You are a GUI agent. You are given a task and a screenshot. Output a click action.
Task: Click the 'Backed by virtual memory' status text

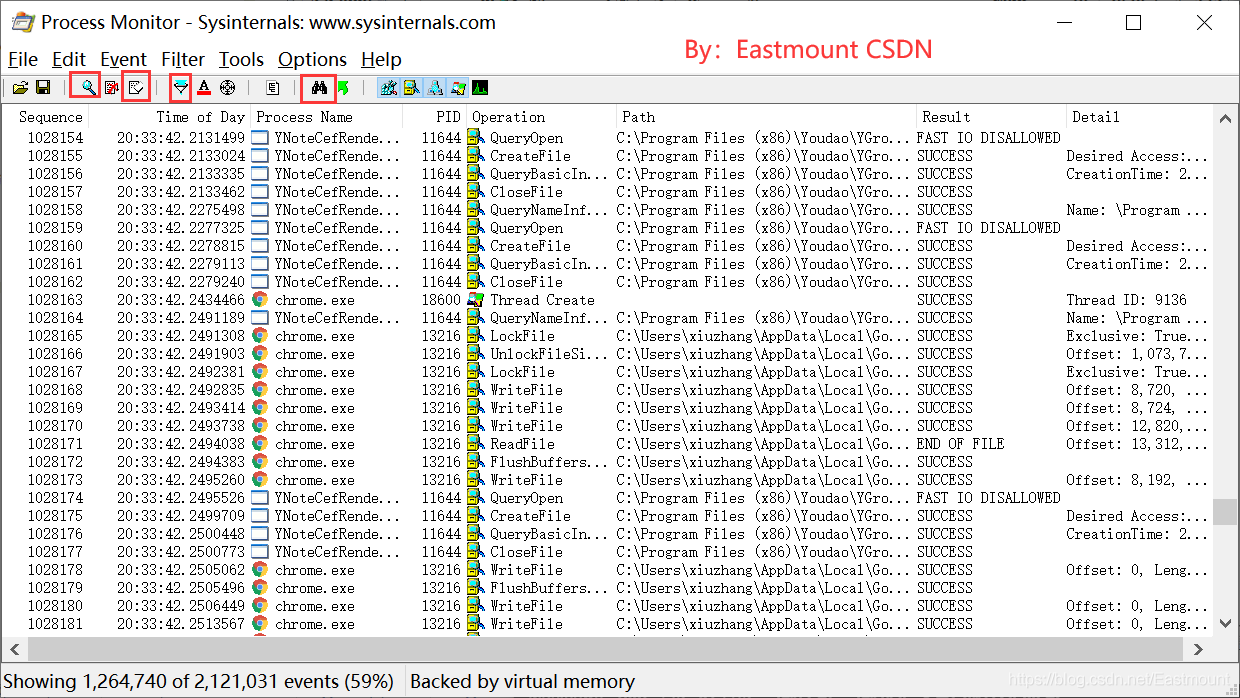coord(522,682)
